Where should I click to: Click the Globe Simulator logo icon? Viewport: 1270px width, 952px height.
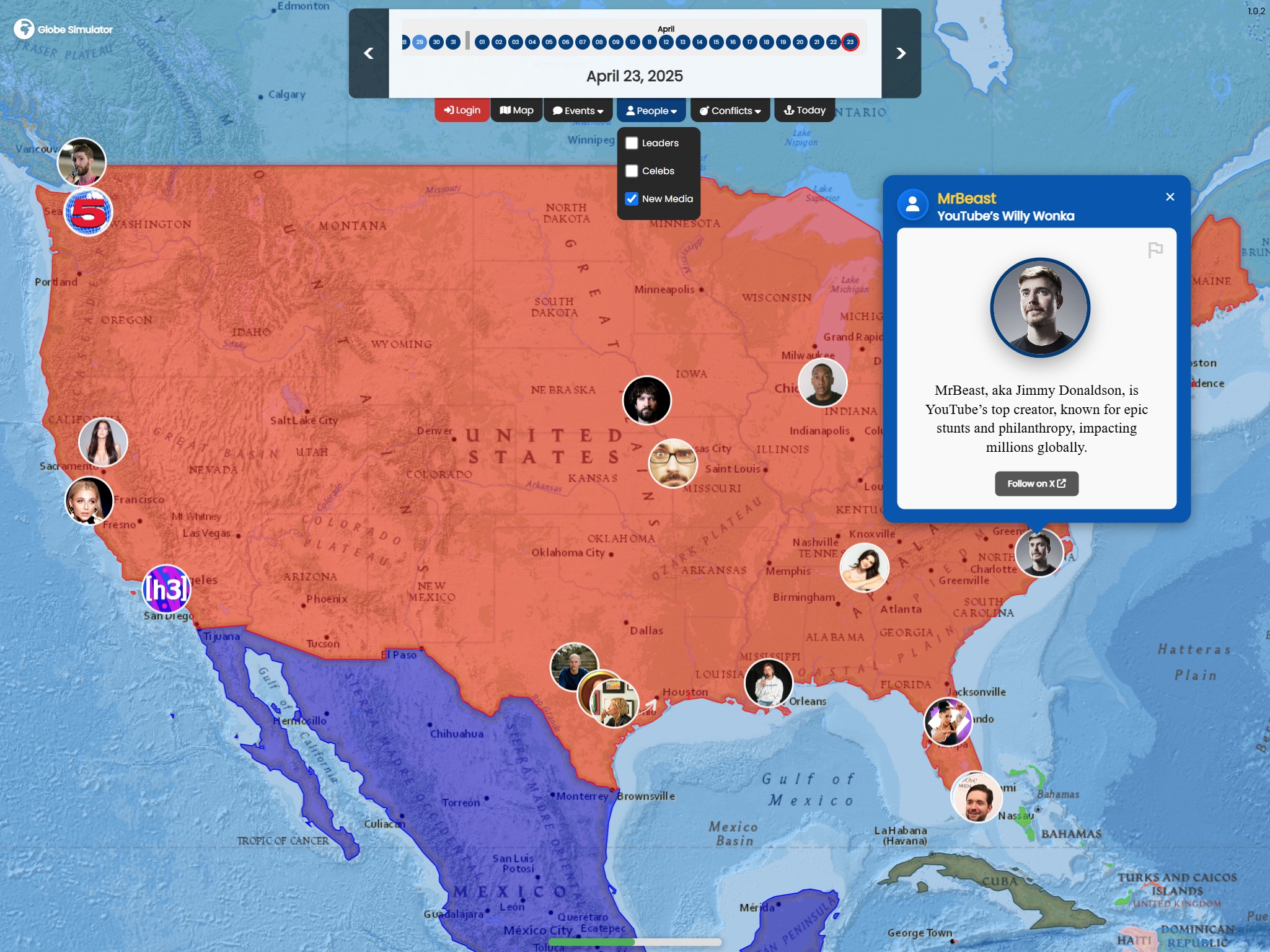24,29
